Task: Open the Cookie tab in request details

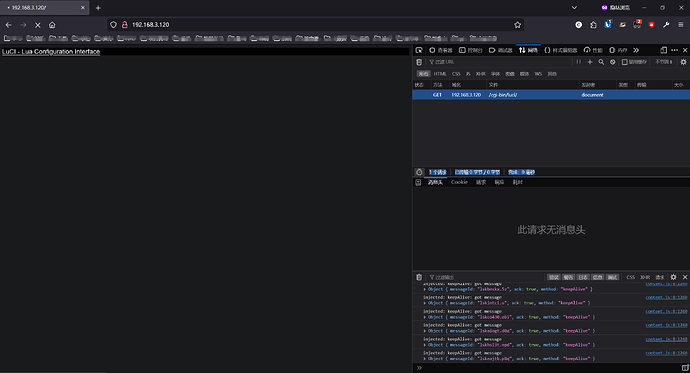Action: 459,182
